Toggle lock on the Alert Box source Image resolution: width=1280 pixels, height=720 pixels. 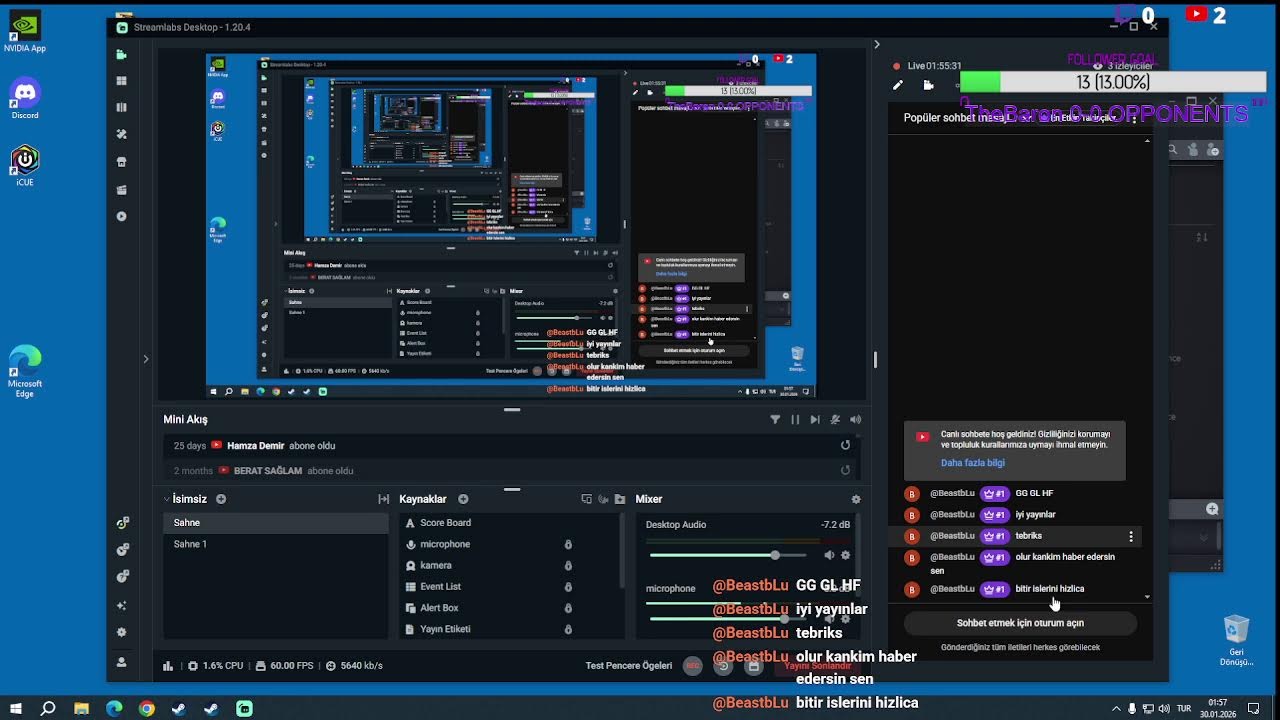click(x=568, y=608)
